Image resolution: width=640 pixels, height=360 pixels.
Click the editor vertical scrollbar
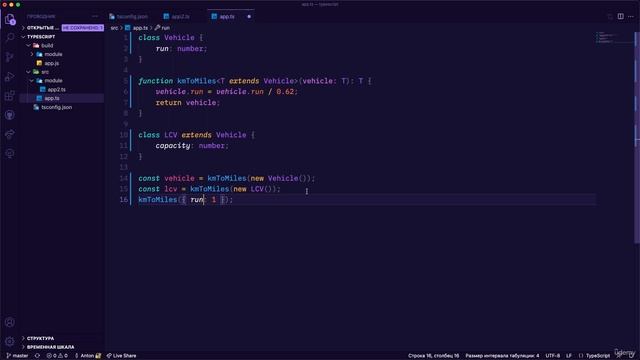pyautogui.click(x=637, y=139)
